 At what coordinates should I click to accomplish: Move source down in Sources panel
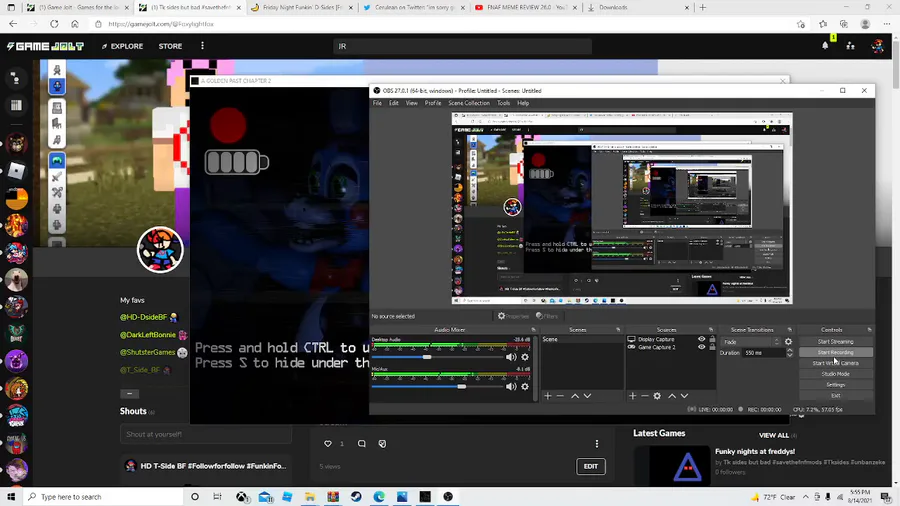click(684, 396)
